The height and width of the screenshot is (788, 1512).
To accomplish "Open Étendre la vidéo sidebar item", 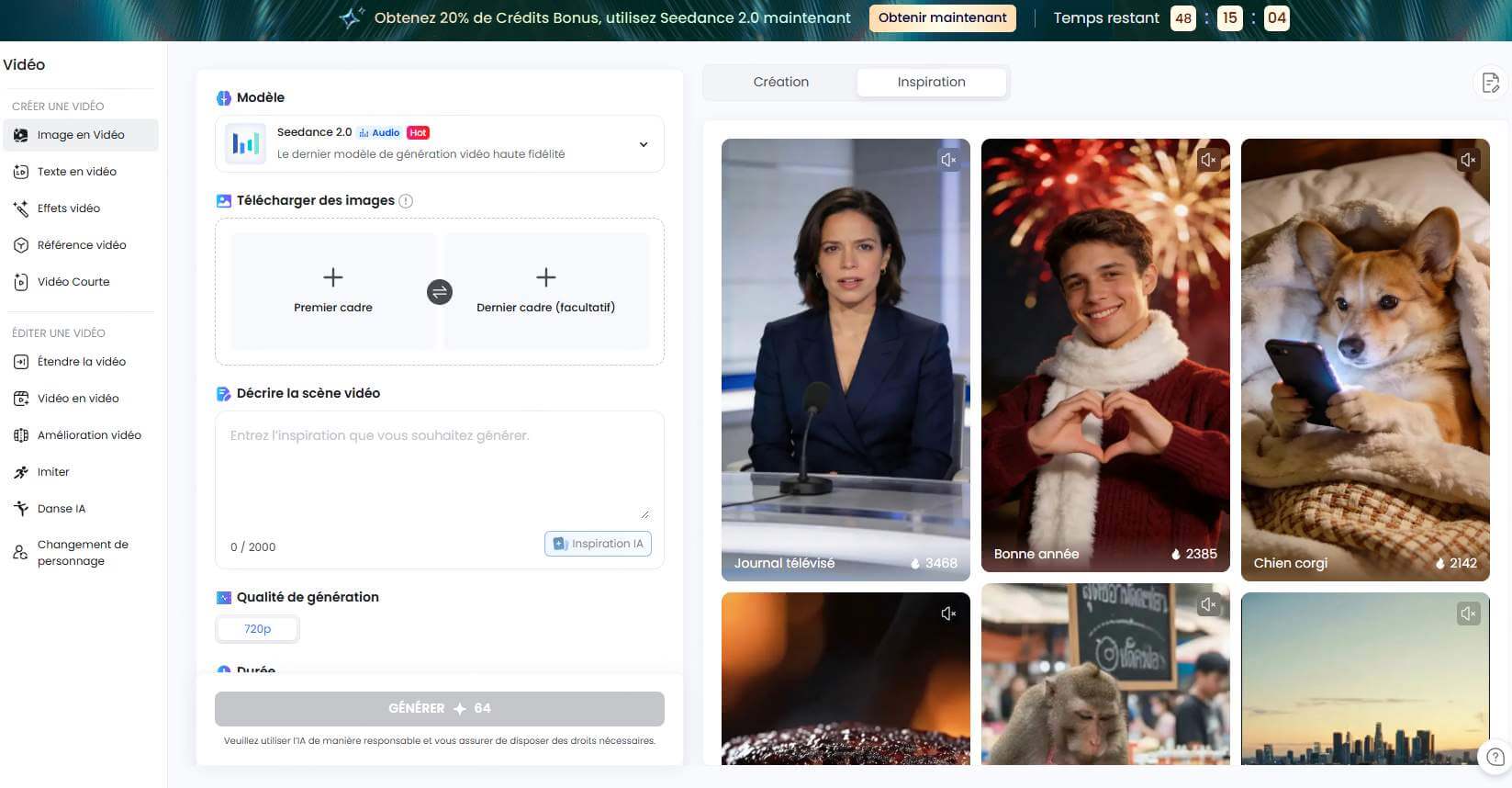I will [x=80, y=362].
